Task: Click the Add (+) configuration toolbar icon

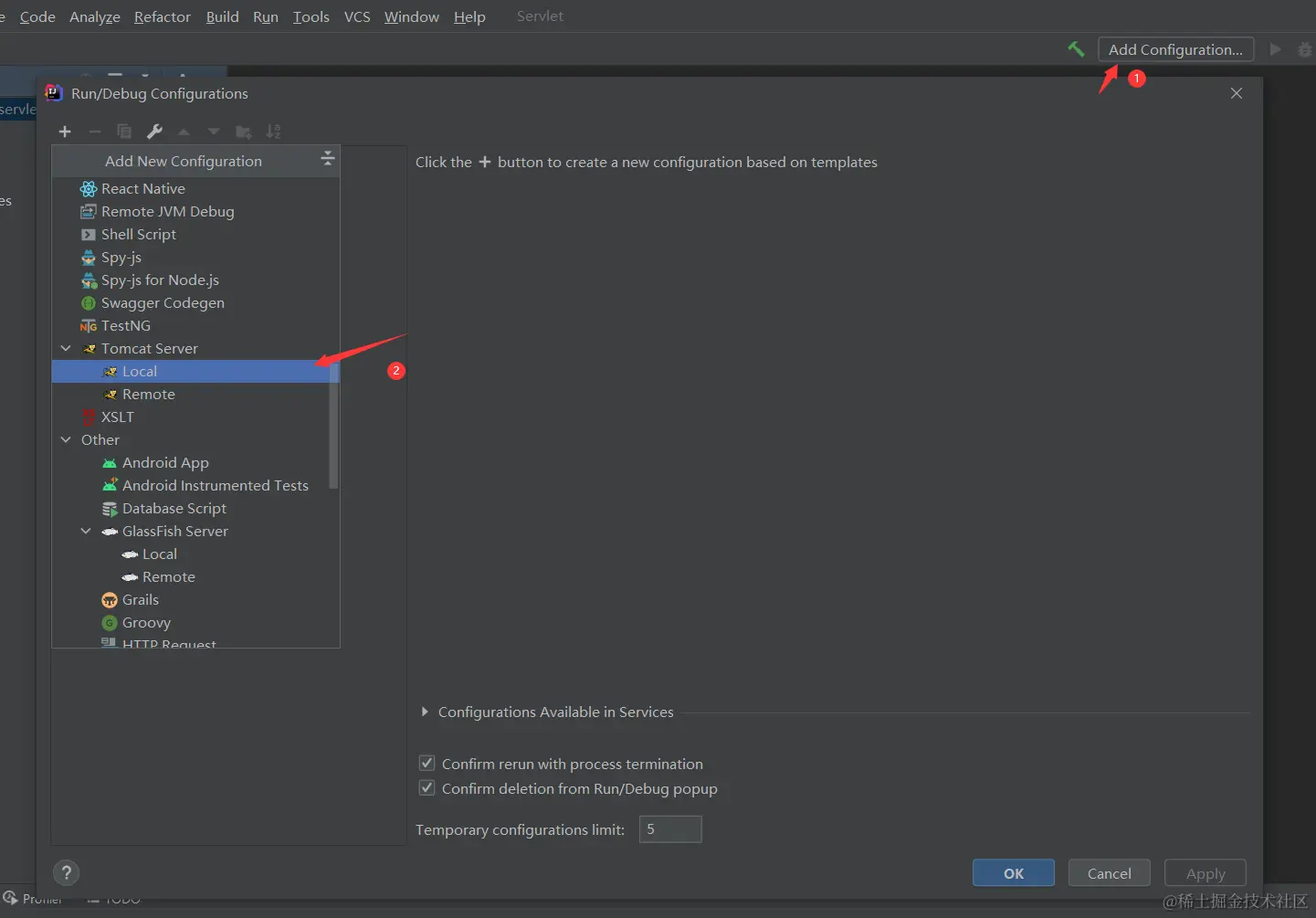Action: pyautogui.click(x=65, y=132)
